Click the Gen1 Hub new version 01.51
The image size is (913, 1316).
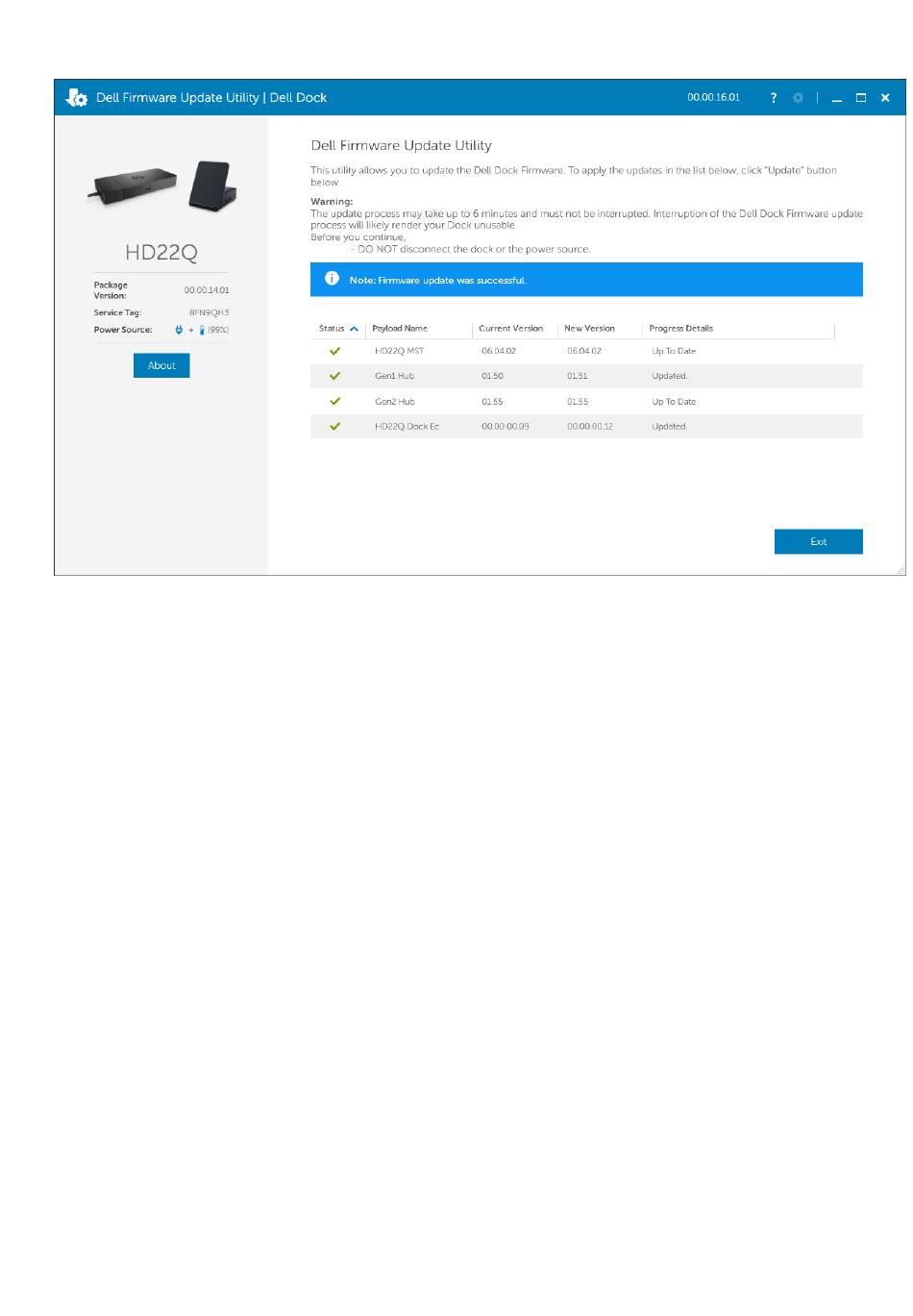(x=577, y=376)
